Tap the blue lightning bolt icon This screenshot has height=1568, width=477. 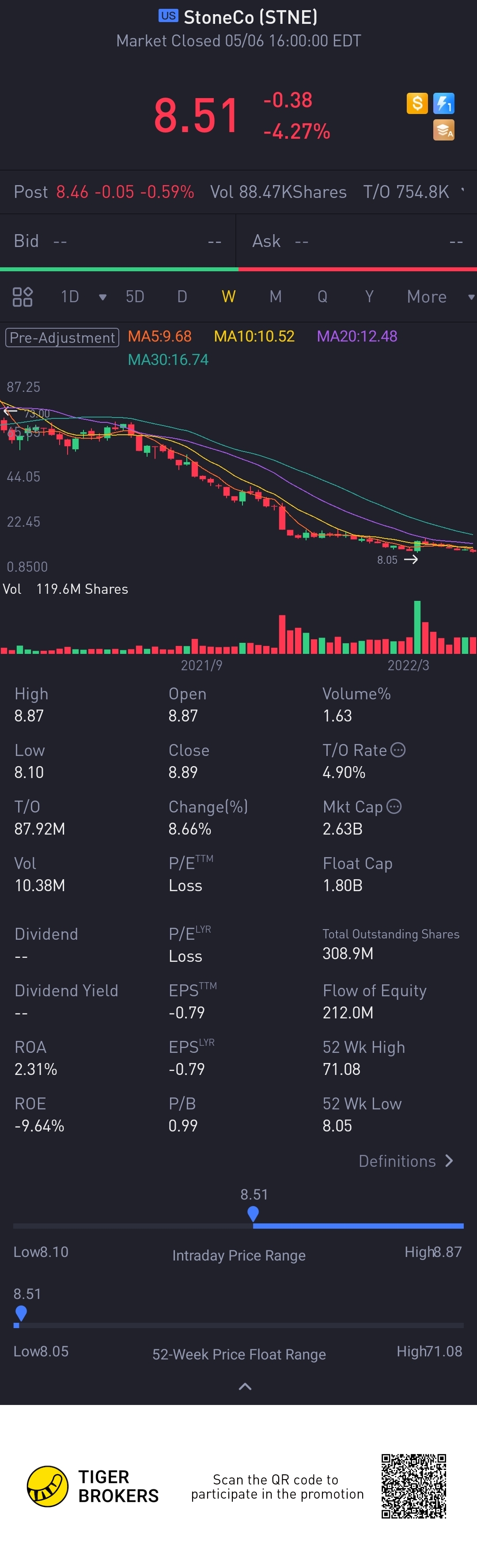pyautogui.click(x=443, y=103)
